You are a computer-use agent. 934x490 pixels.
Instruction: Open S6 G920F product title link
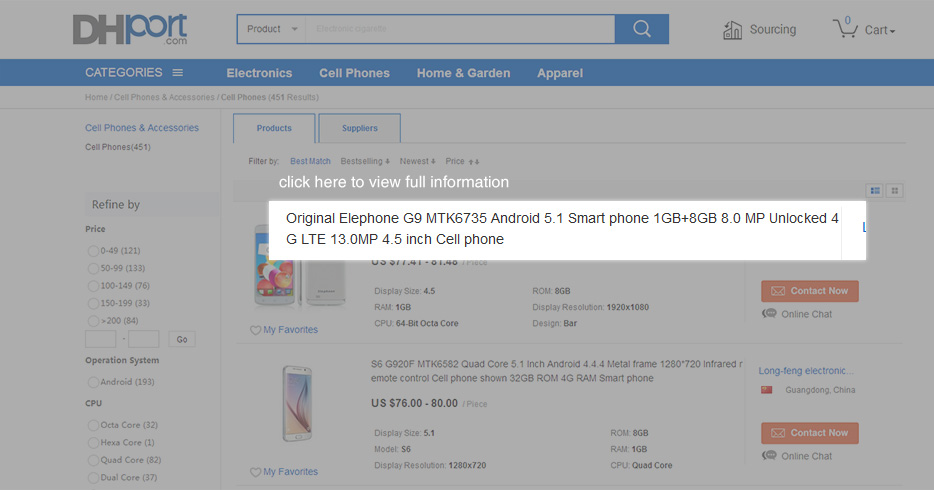pyautogui.click(x=556, y=371)
